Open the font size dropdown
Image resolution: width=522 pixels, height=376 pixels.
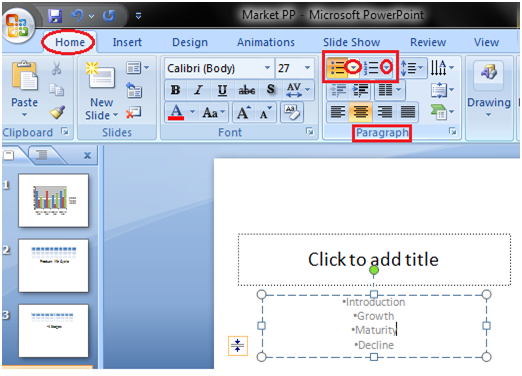[x=307, y=68]
